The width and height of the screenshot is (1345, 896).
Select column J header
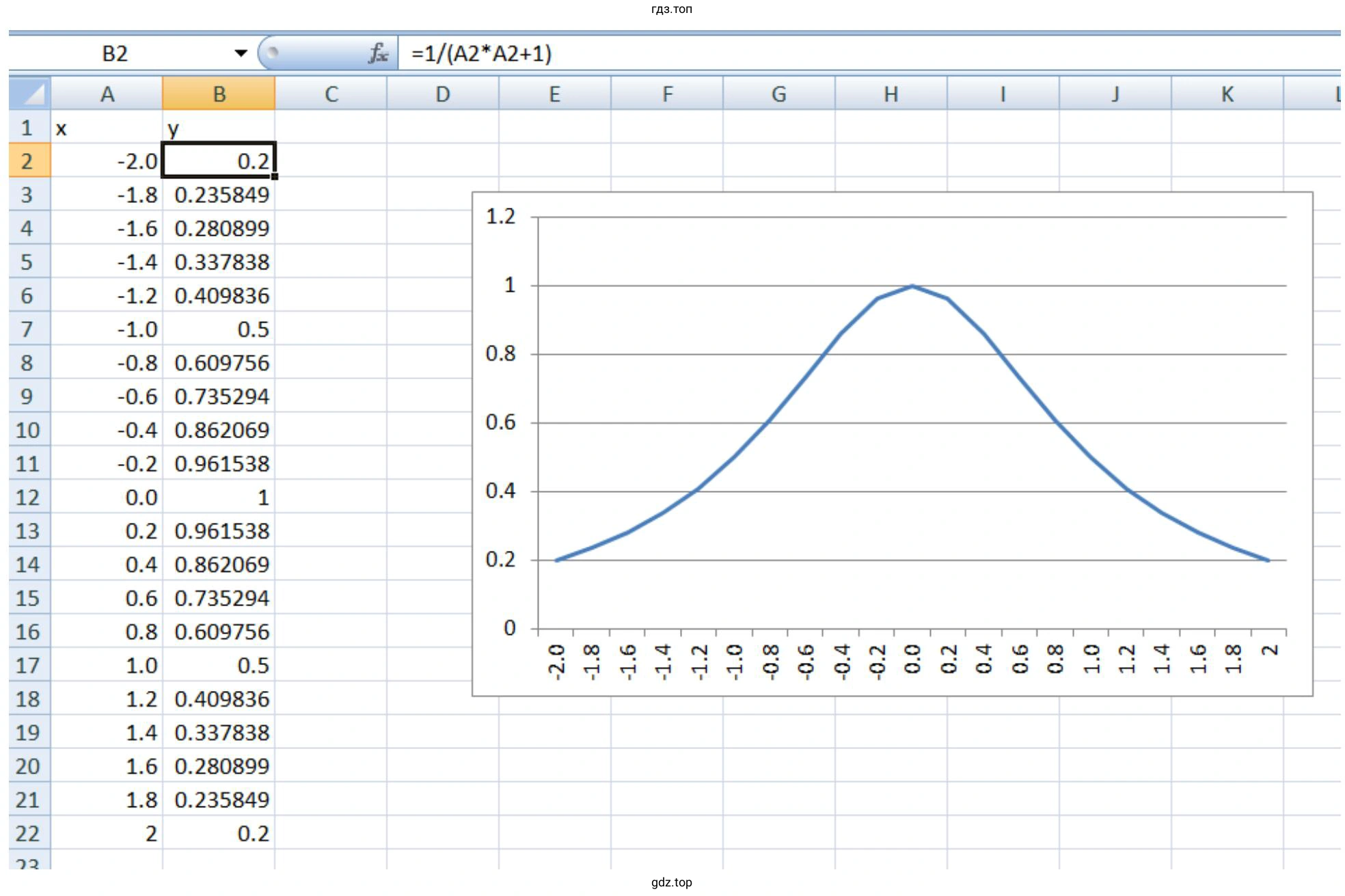click(1115, 94)
